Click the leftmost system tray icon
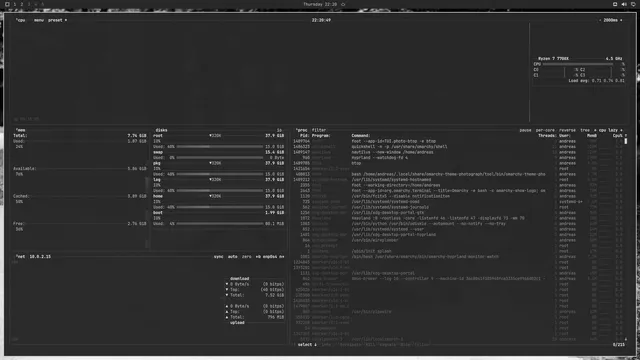The image size is (640, 360). [615, 4]
